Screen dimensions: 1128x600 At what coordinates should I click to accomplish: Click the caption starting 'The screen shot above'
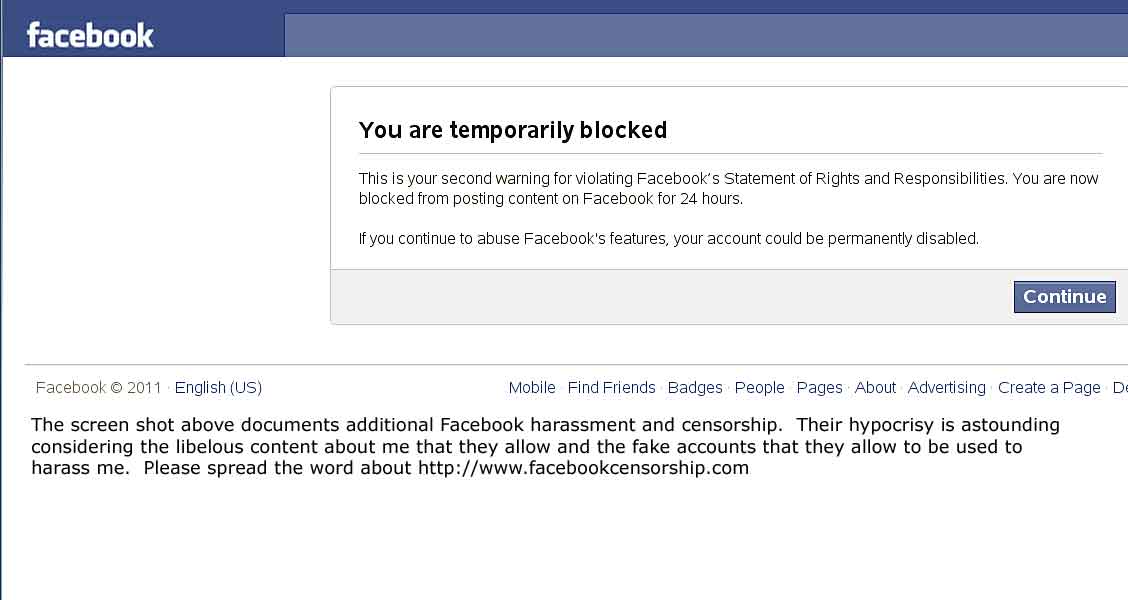(545, 447)
